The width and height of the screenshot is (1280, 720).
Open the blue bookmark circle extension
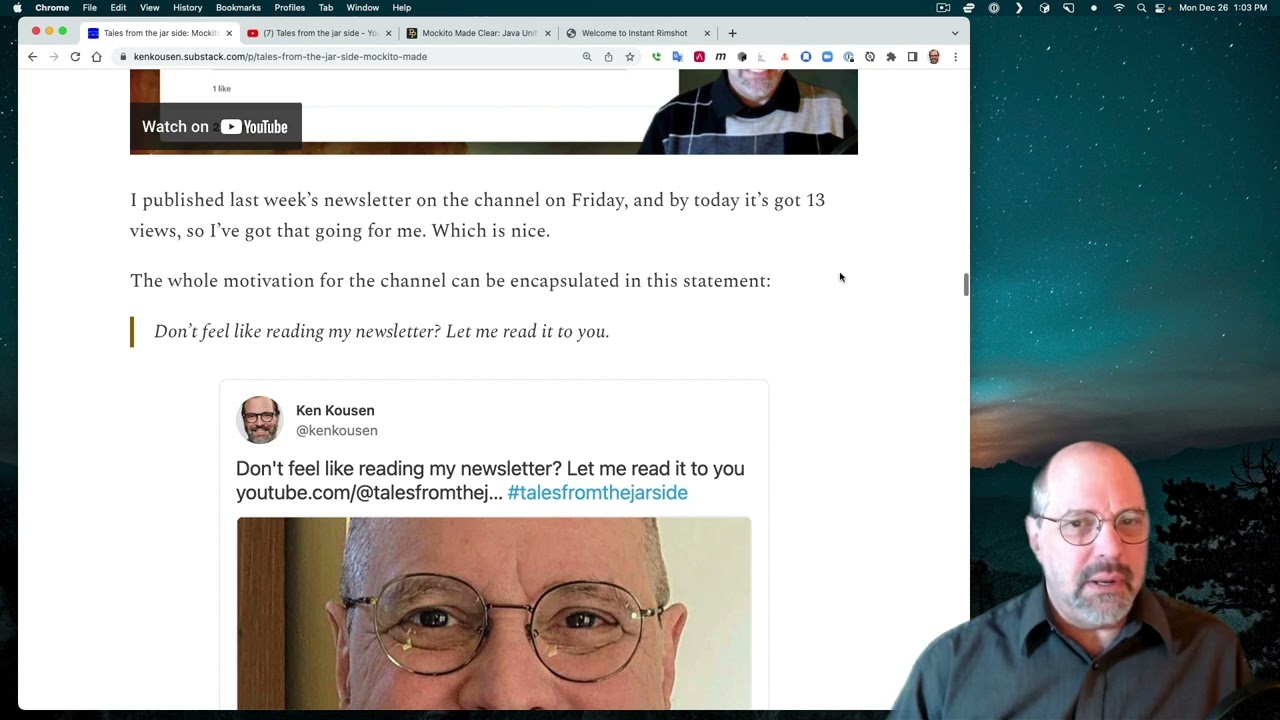point(806,57)
